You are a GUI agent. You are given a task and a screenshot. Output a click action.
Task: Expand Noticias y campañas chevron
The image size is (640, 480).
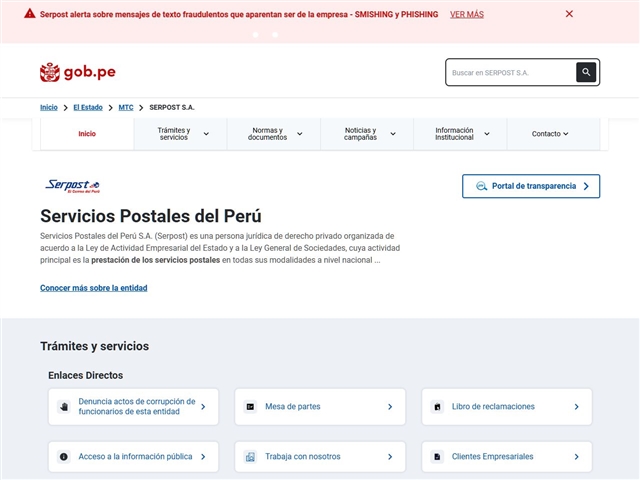393,134
